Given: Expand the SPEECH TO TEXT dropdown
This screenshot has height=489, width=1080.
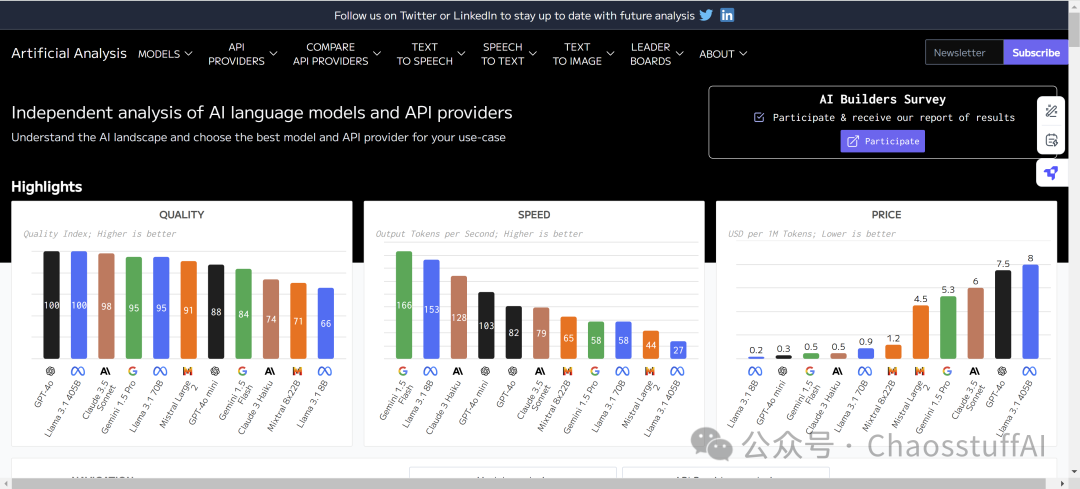Looking at the screenshot, I should (508, 54).
